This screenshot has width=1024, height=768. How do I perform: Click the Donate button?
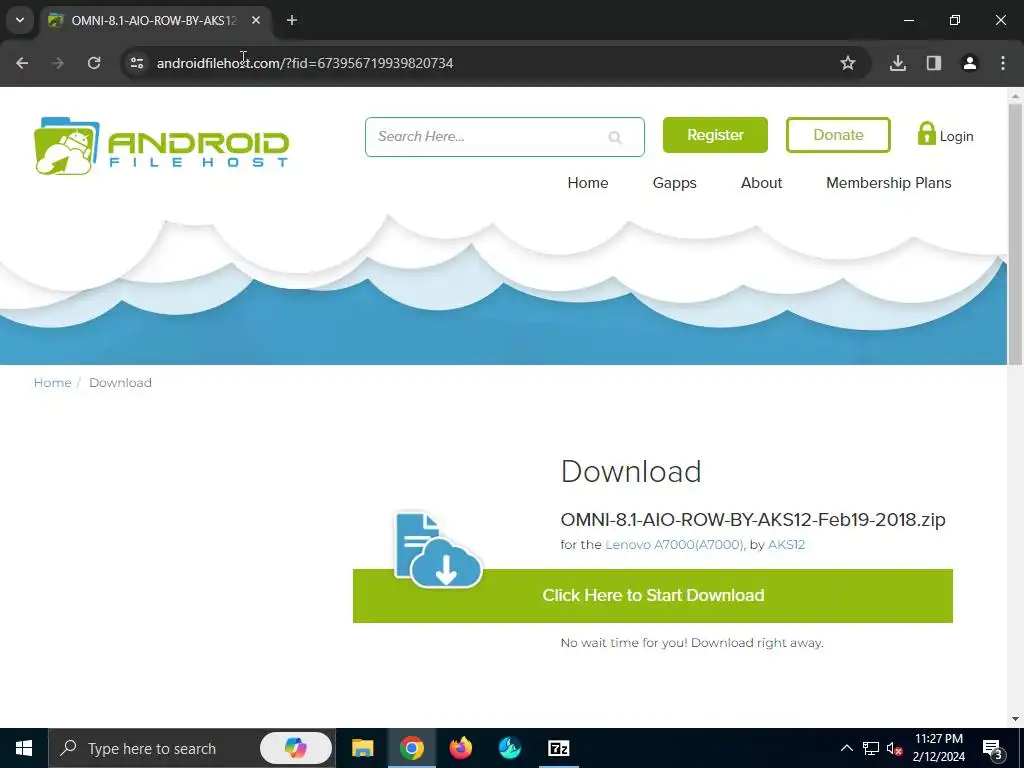838,135
